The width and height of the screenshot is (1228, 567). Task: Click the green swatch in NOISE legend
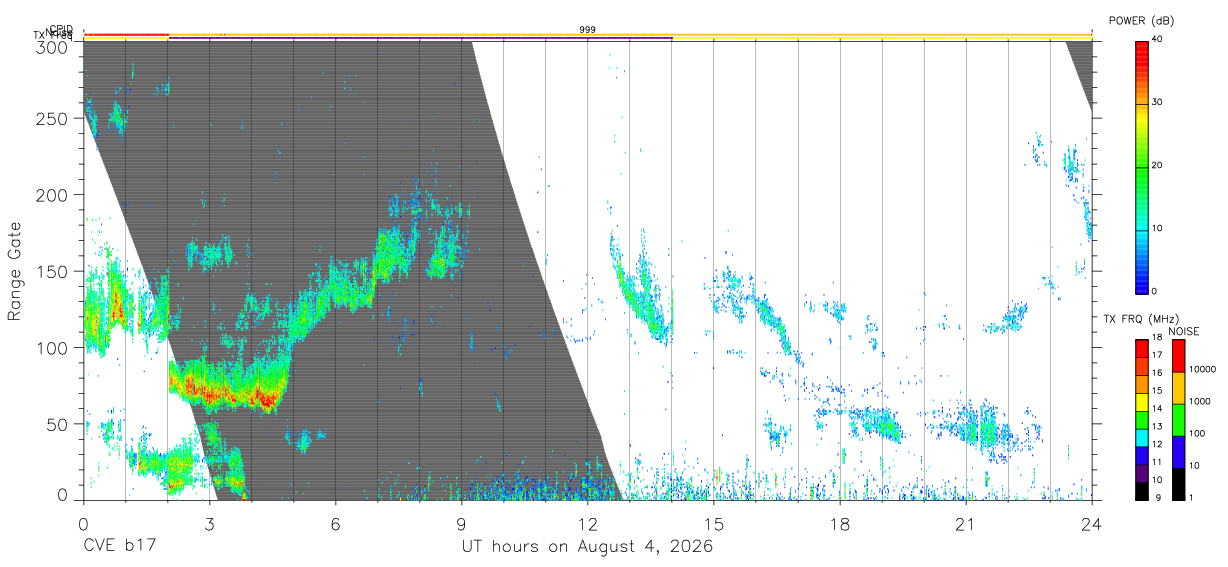pos(1177,420)
